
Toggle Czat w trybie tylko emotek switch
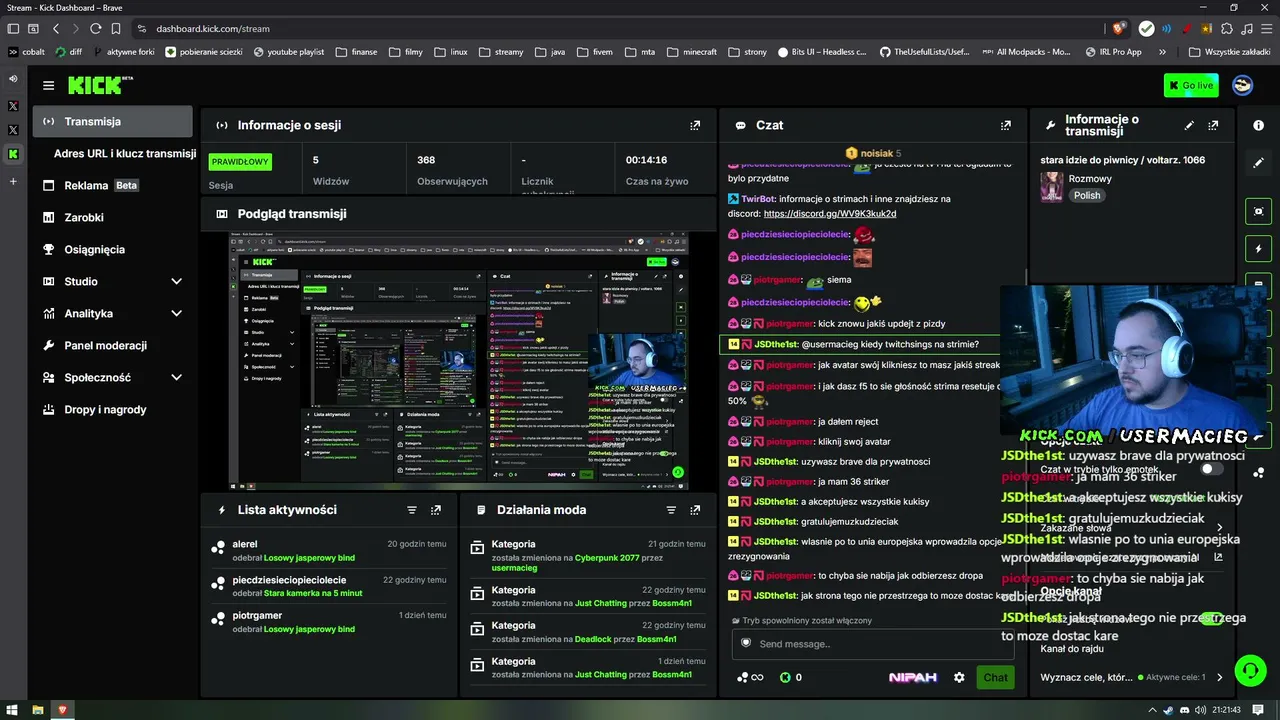click(x=1210, y=469)
